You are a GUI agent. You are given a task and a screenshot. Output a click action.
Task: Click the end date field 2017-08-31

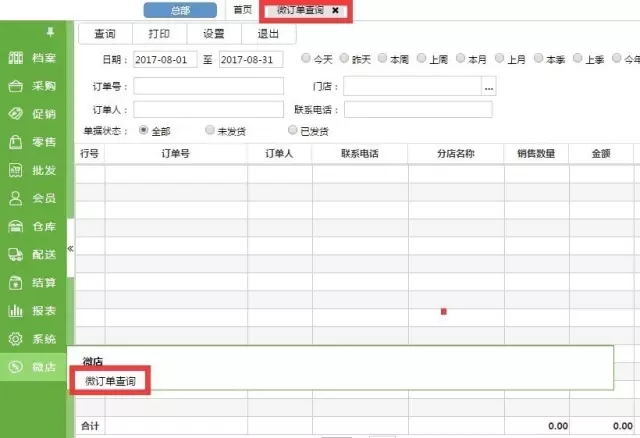click(x=251, y=60)
